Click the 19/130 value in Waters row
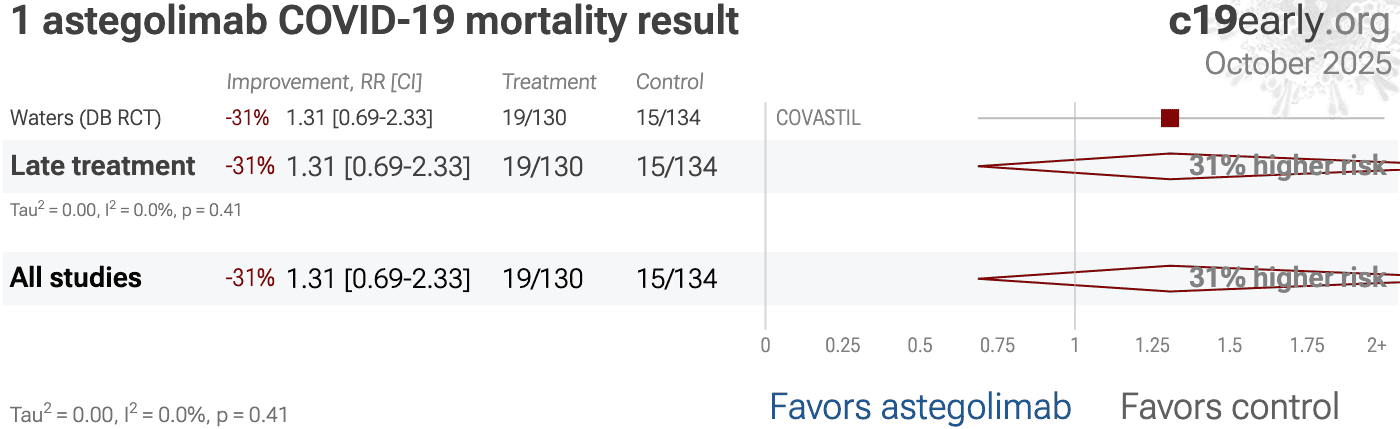The width and height of the screenshot is (1400, 429). point(534,118)
